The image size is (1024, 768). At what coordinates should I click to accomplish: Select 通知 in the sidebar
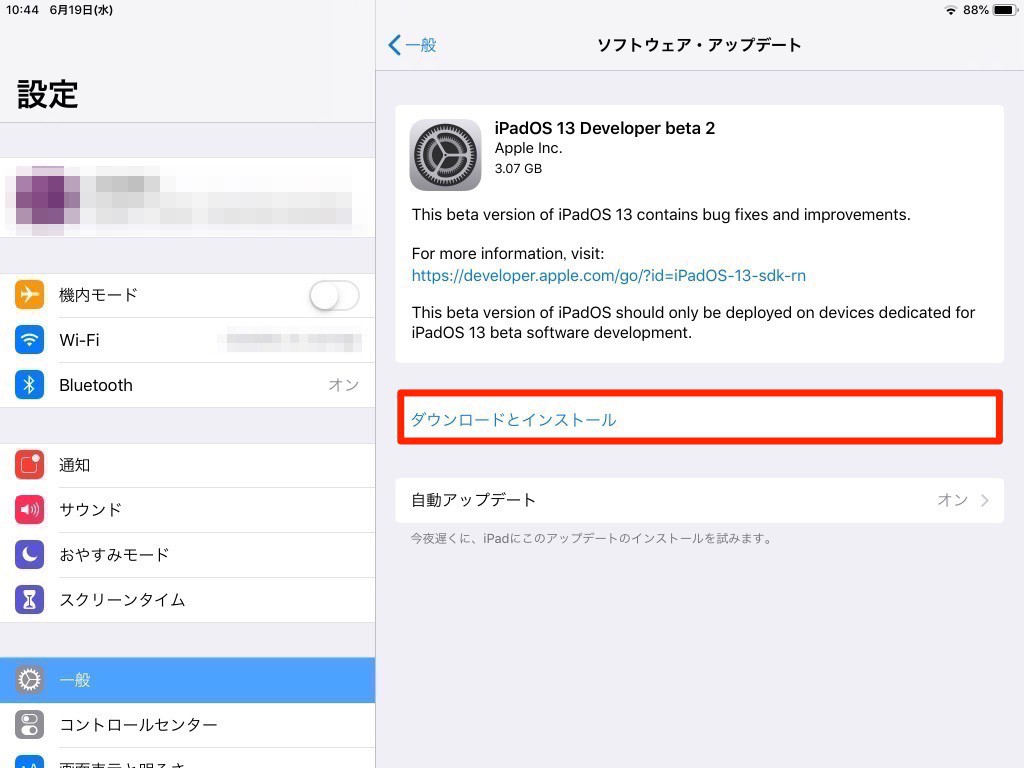(187, 465)
